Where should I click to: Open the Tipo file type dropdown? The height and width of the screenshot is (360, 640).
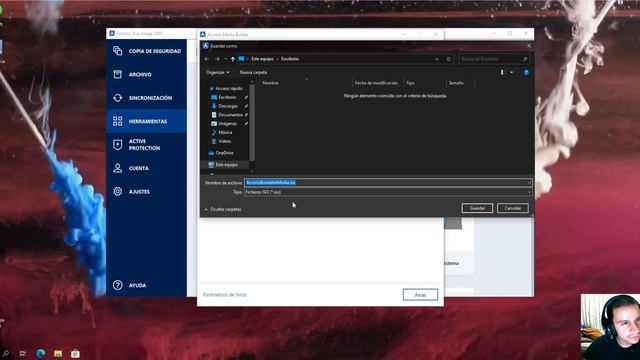[388, 192]
